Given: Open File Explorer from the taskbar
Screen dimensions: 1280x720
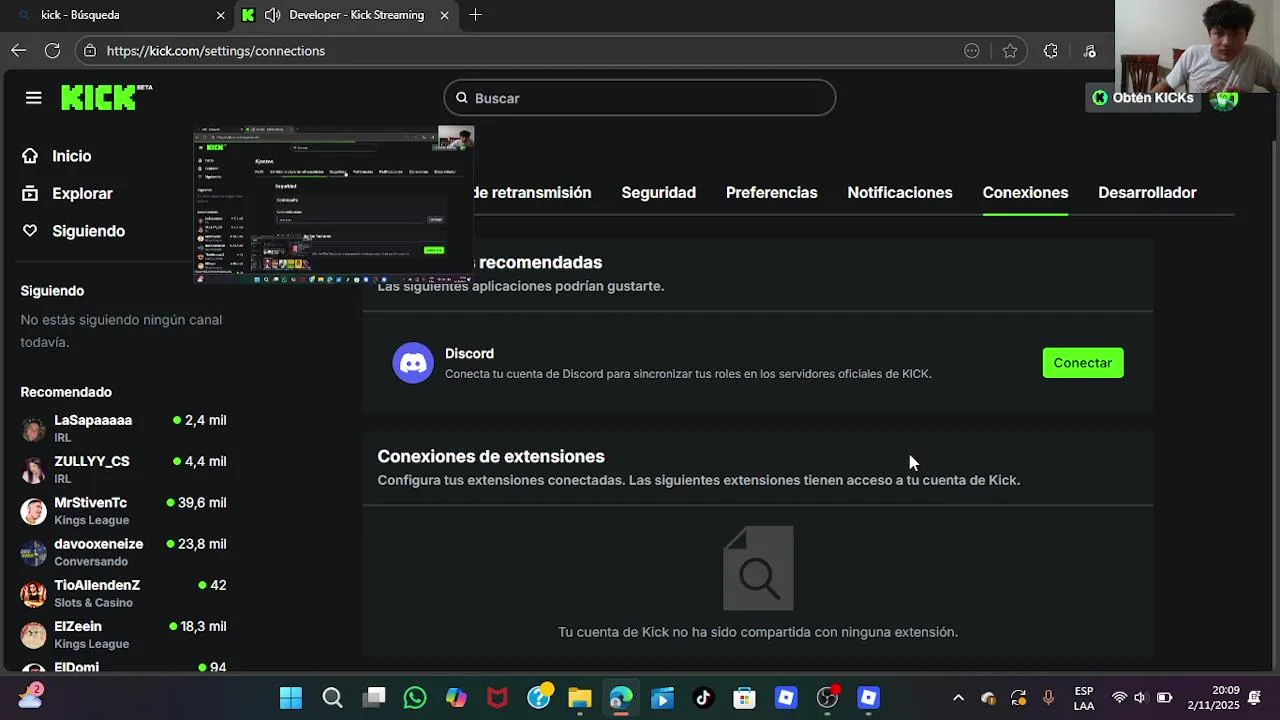Looking at the screenshot, I should [x=580, y=698].
